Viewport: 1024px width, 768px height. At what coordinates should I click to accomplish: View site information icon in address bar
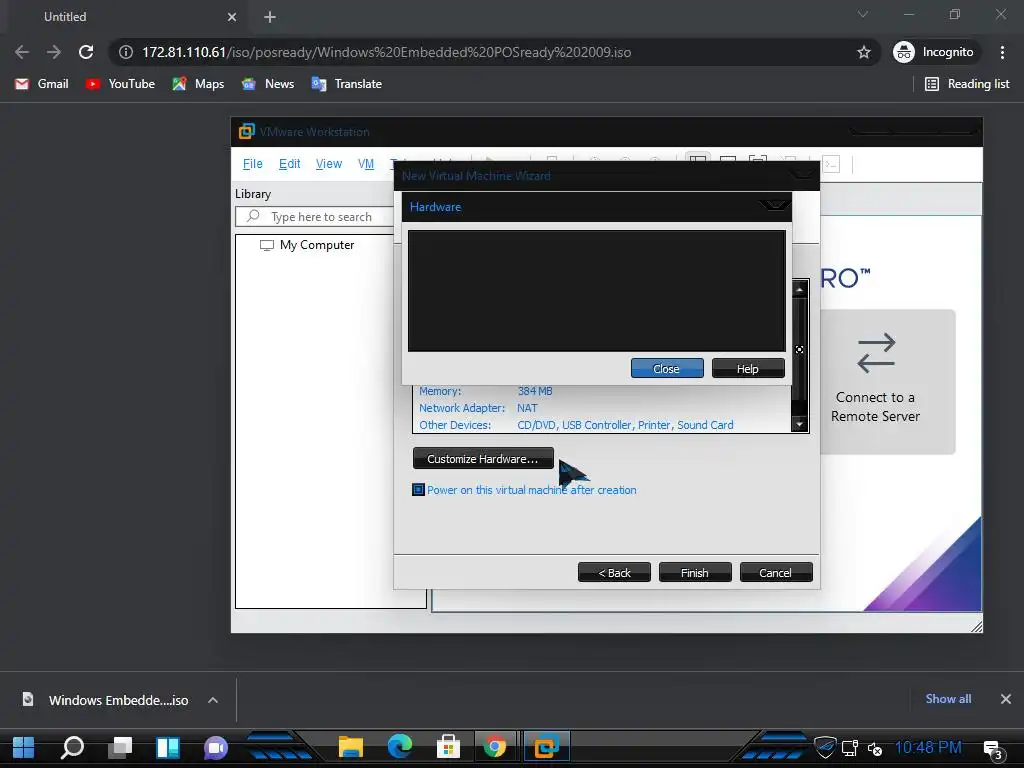[x=126, y=52]
